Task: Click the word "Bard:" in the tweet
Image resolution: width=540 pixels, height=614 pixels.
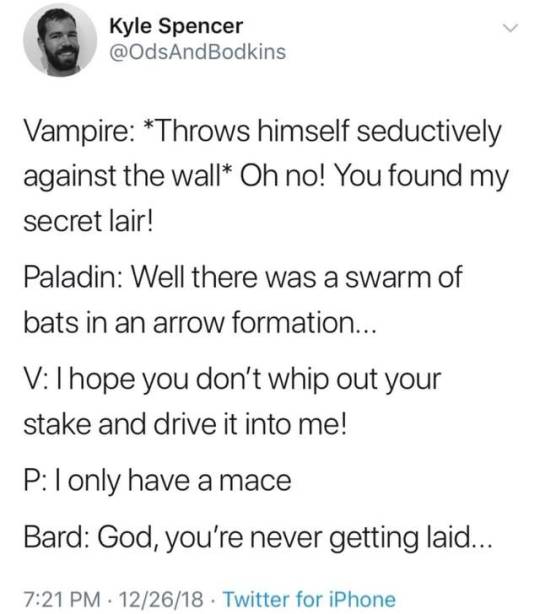Action: coord(56,537)
